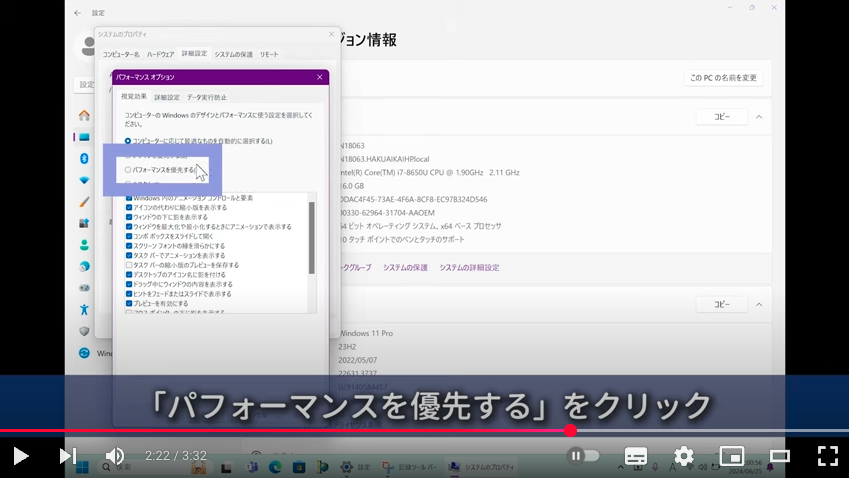Switch to 視覚効果 tab
This screenshot has height=478, width=849.
(134, 96)
